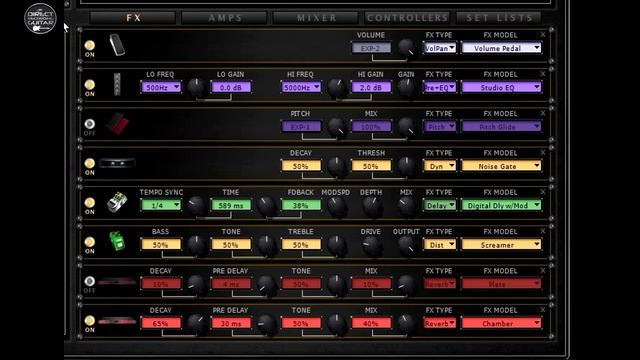This screenshot has height=360, width=640.
Task: Click the Volume Pedal effect icon
Action: coord(117,45)
